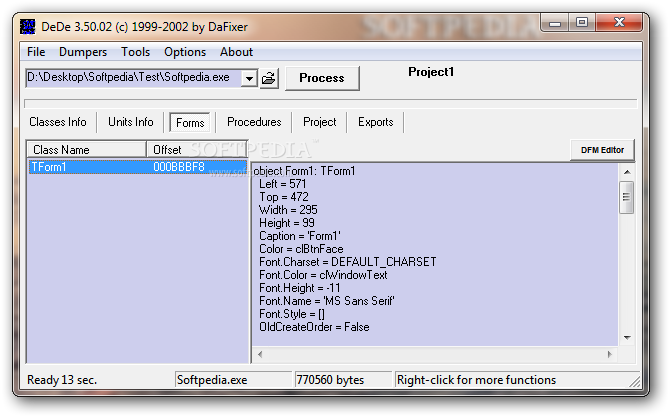Screen dimensions: 670x417
Task: Click the '770560 bytes' status bar panel
Action: (343, 380)
